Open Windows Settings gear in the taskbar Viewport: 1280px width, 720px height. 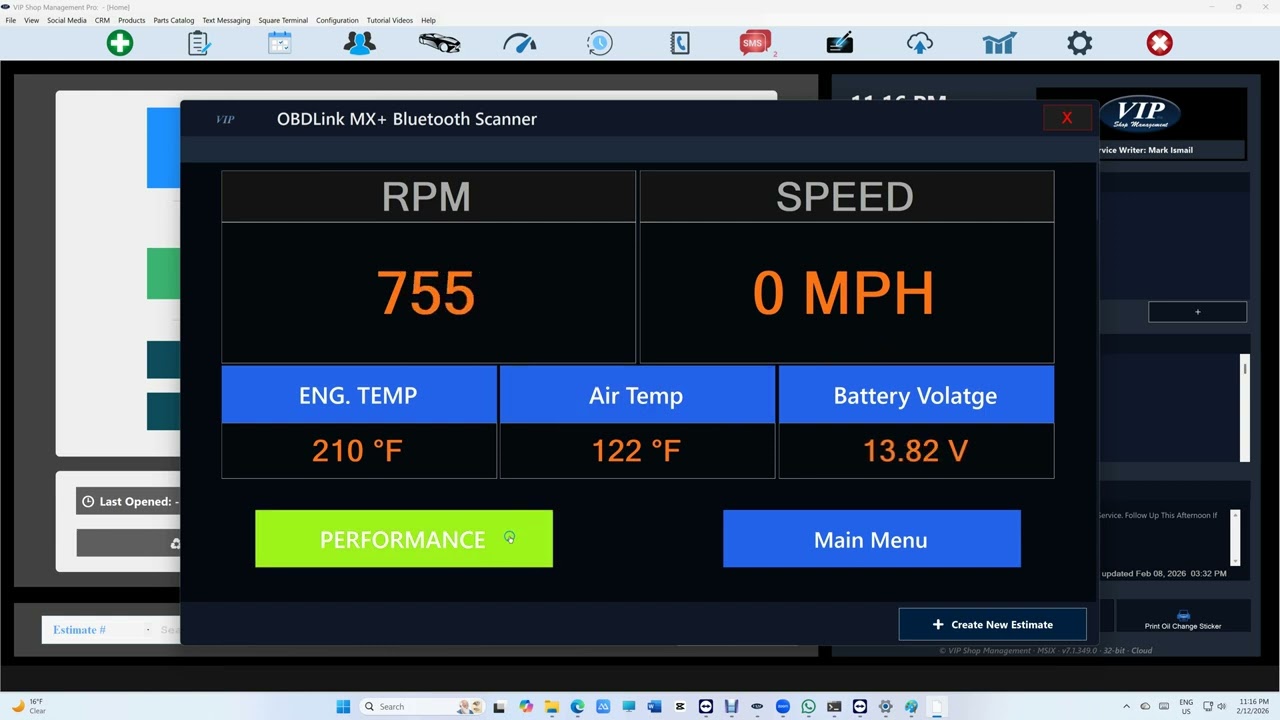[x=885, y=706]
